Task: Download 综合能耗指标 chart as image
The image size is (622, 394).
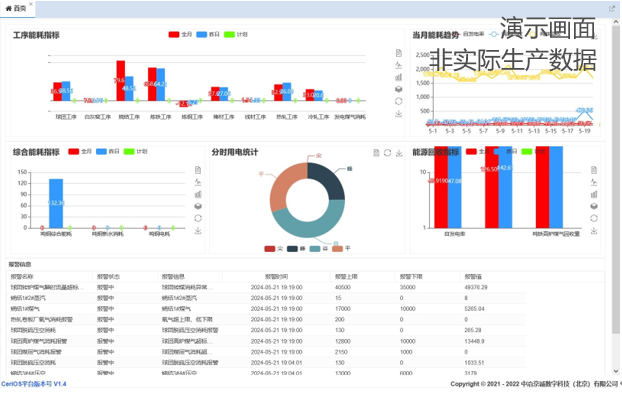Action: point(198,231)
